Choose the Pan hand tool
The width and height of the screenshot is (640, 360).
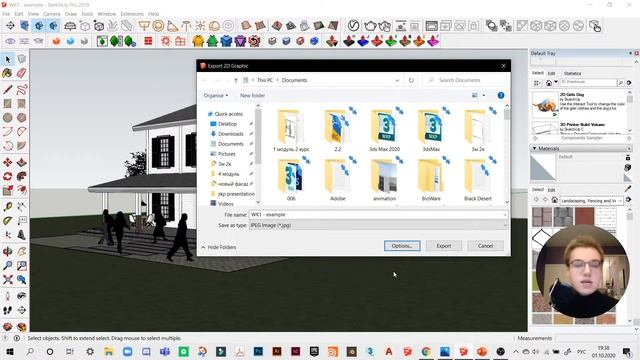(x=22, y=251)
